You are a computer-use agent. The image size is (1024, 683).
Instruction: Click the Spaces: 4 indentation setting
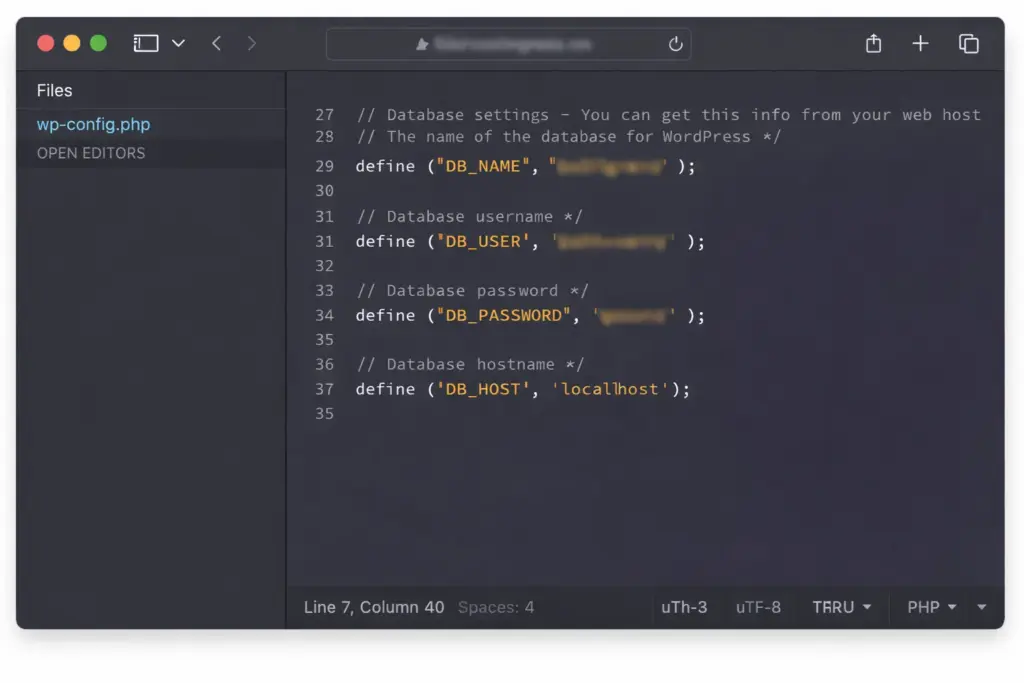click(496, 607)
